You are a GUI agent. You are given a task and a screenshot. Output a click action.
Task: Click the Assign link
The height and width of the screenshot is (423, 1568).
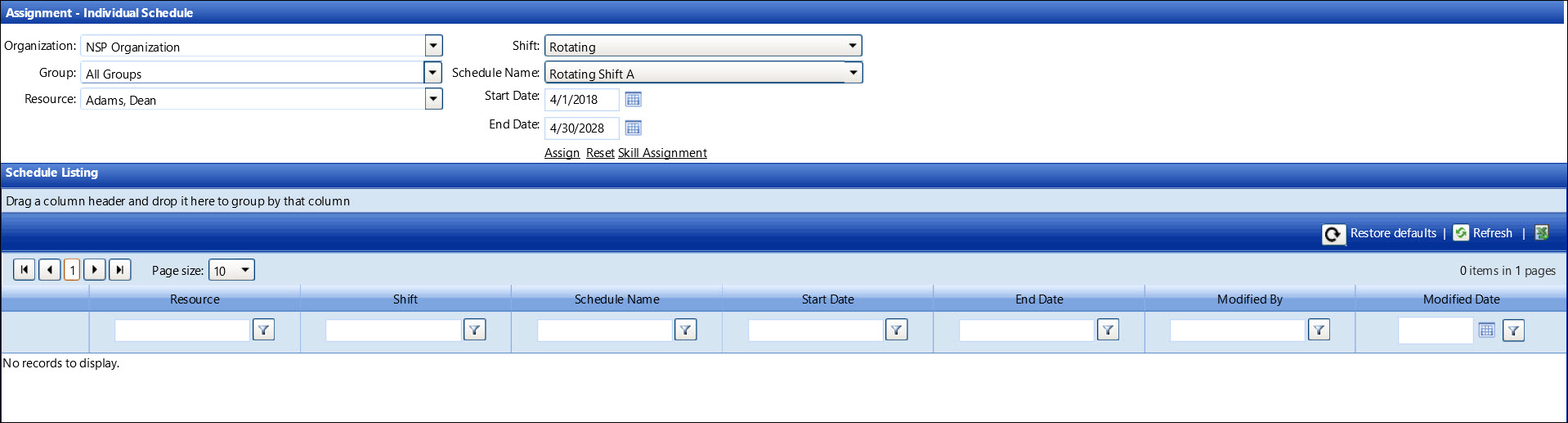(x=562, y=153)
